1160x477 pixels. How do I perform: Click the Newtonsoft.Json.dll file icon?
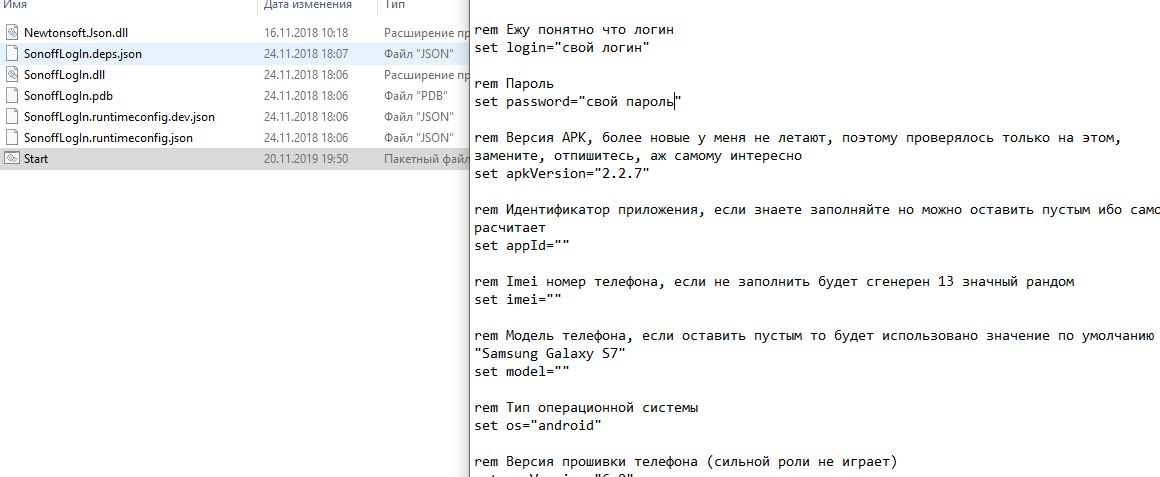pos(12,33)
